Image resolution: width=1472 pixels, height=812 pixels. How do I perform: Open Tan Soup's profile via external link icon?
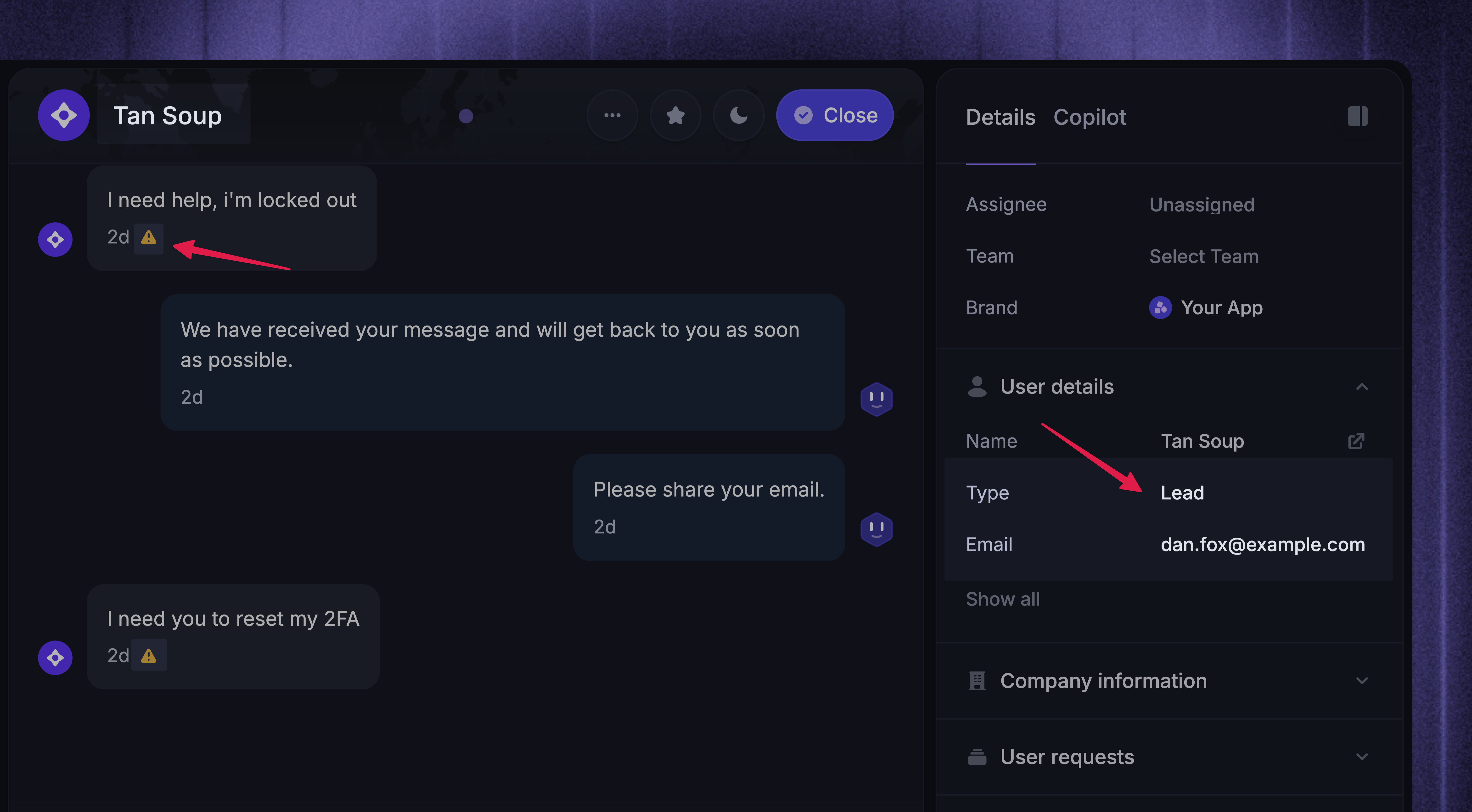click(1356, 441)
